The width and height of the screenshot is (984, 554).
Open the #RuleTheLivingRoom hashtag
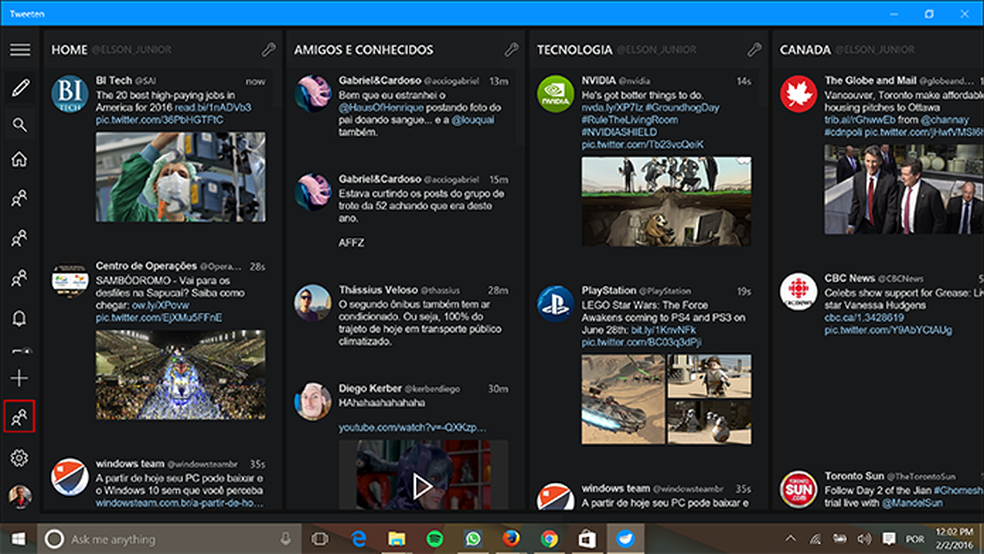coord(629,120)
